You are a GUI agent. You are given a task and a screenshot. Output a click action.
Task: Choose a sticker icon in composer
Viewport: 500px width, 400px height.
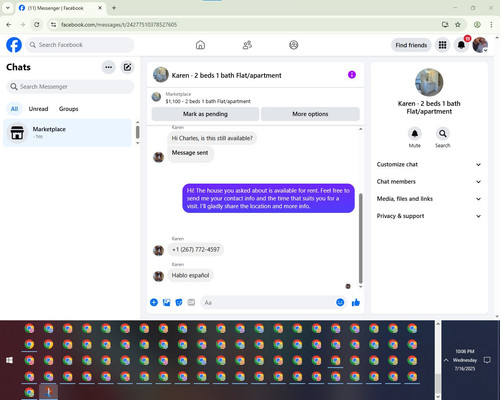pyautogui.click(x=179, y=302)
